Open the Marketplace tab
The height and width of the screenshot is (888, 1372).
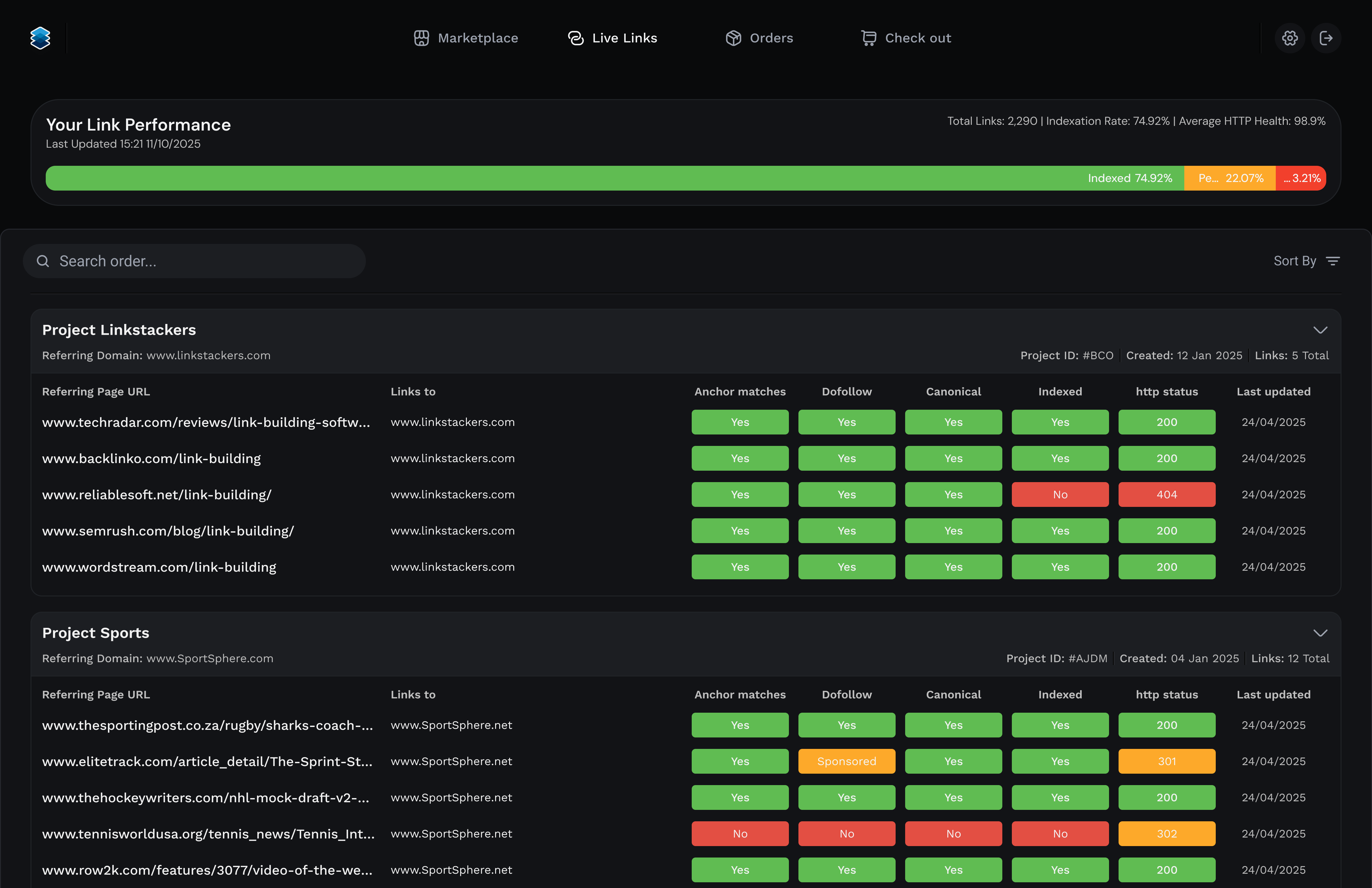coord(477,38)
